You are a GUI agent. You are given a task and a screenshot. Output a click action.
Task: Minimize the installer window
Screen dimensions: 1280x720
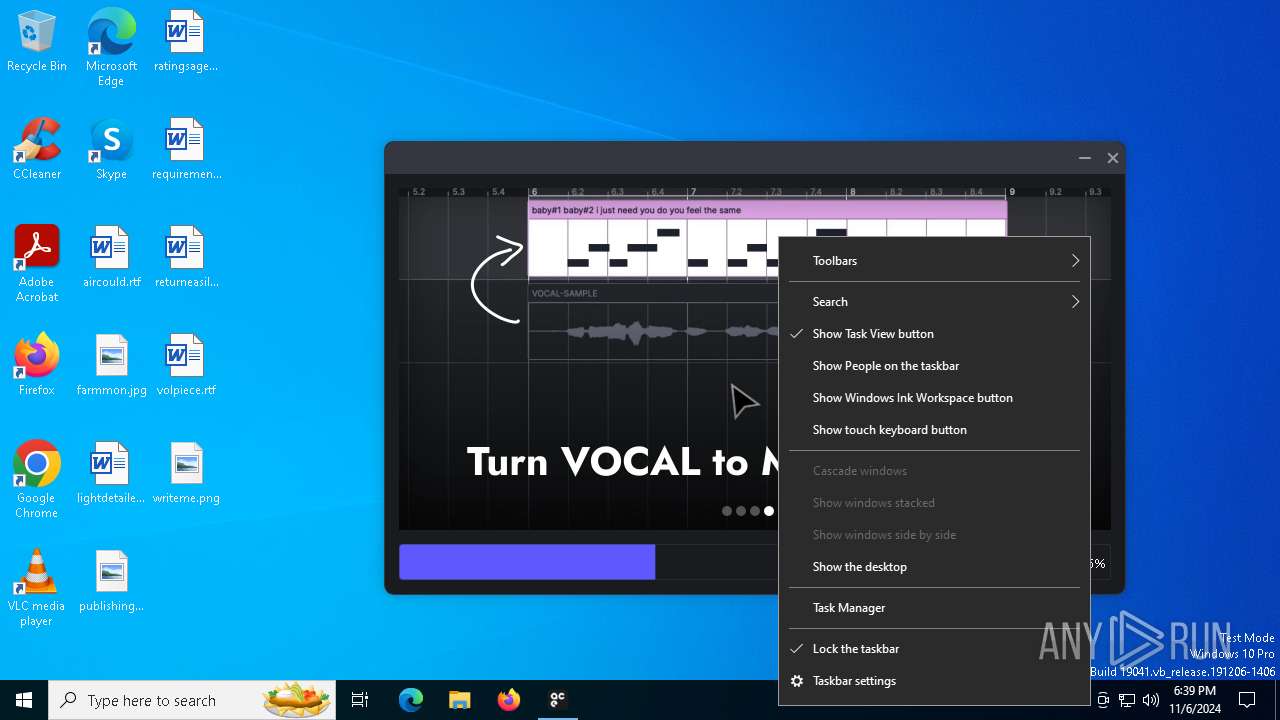[x=1084, y=158]
